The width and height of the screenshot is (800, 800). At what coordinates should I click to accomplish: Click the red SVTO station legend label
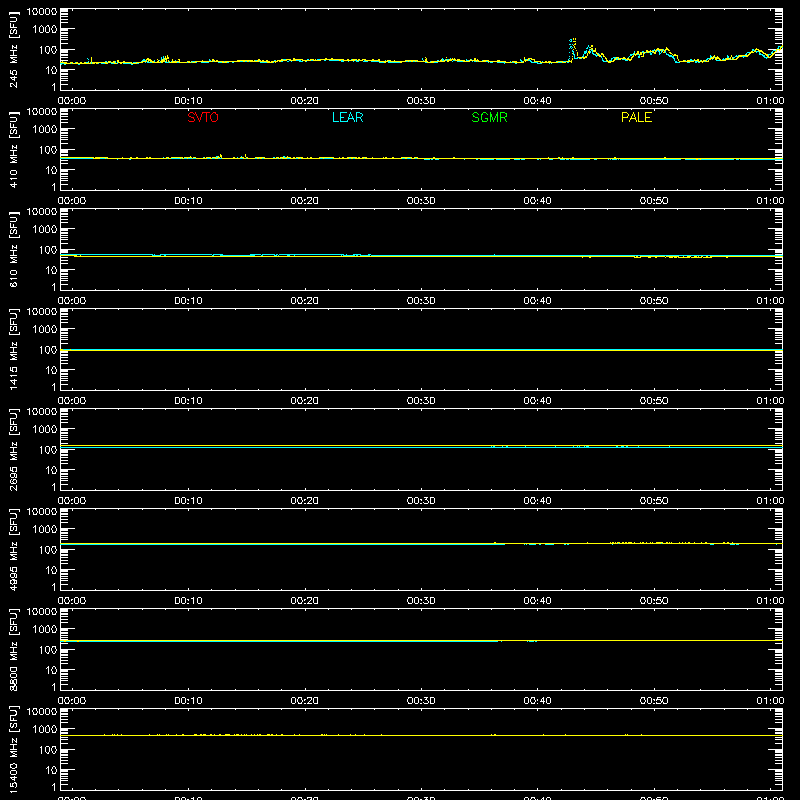pos(203,117)
